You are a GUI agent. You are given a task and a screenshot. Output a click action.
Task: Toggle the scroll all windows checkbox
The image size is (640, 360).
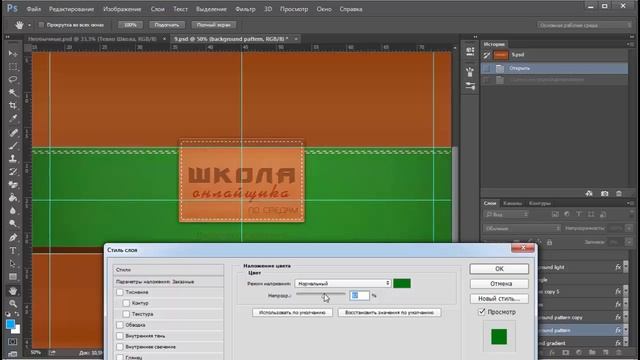[41, 25]
